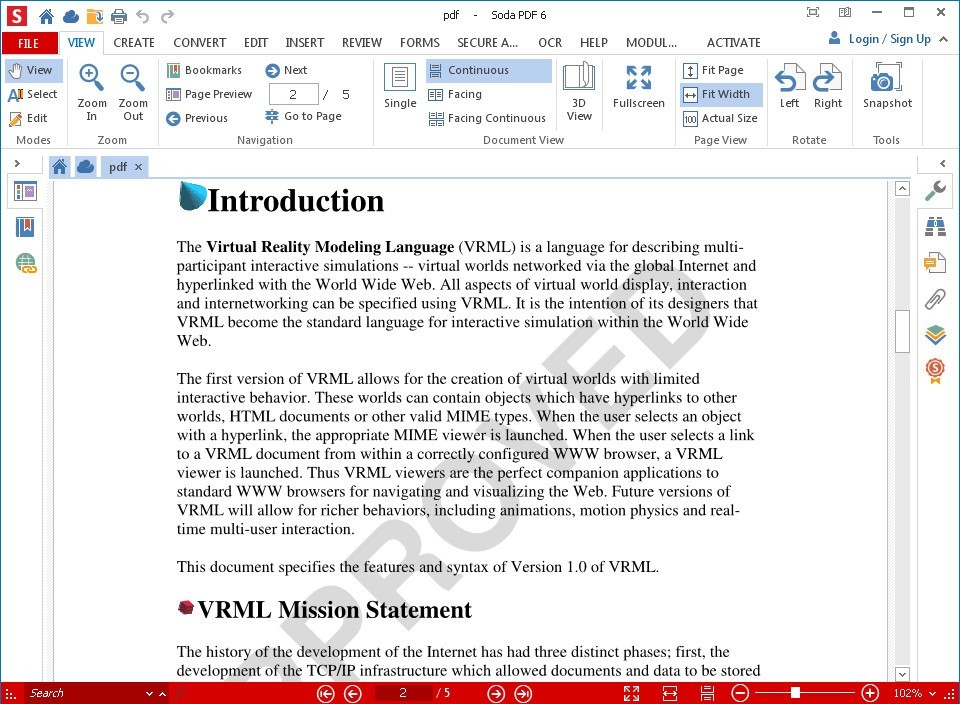960x704 pixels.
Task: Click inside the page number input field
Action: click(293, 93)
